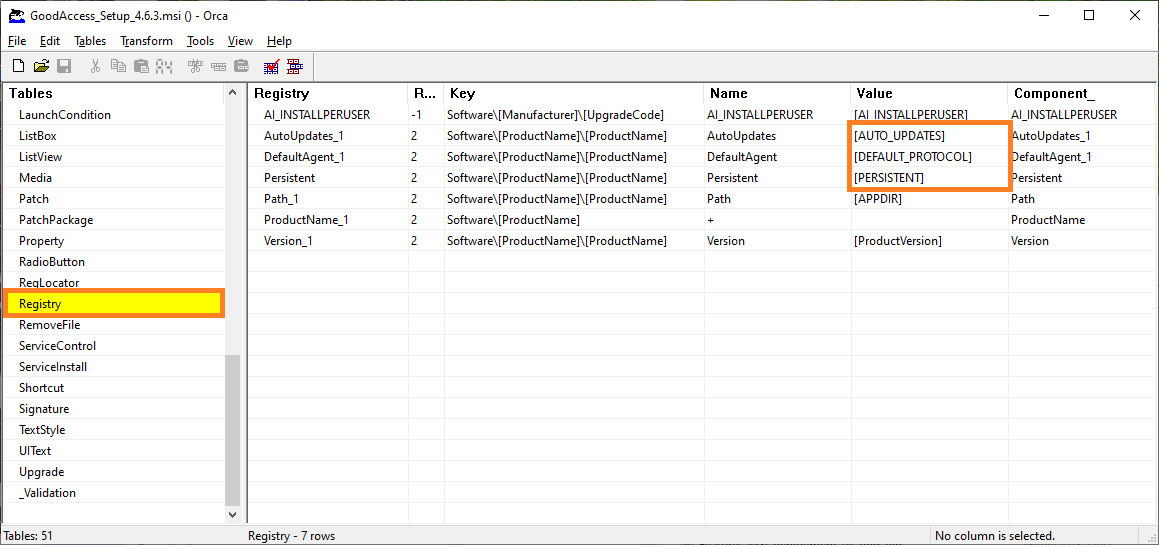Select the ServiceInstall table
This screenshot has height=545, width=1159.
[53, 367]
